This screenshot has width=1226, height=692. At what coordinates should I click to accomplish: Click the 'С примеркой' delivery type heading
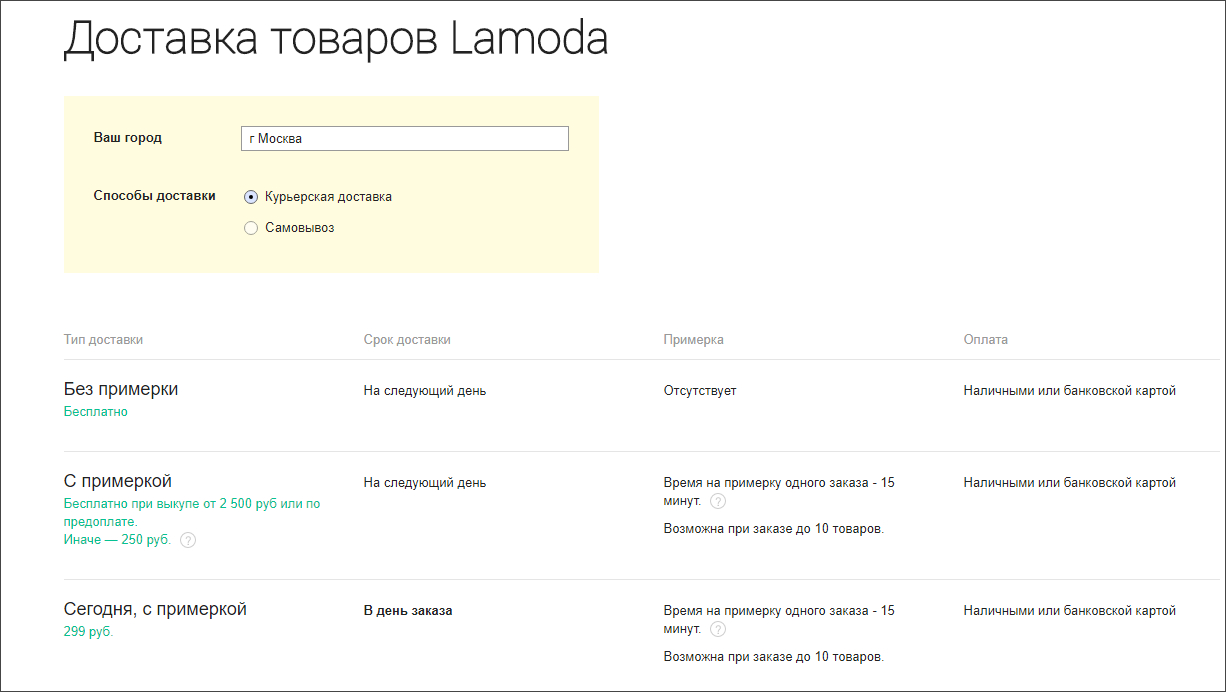(x=118, y=481)
